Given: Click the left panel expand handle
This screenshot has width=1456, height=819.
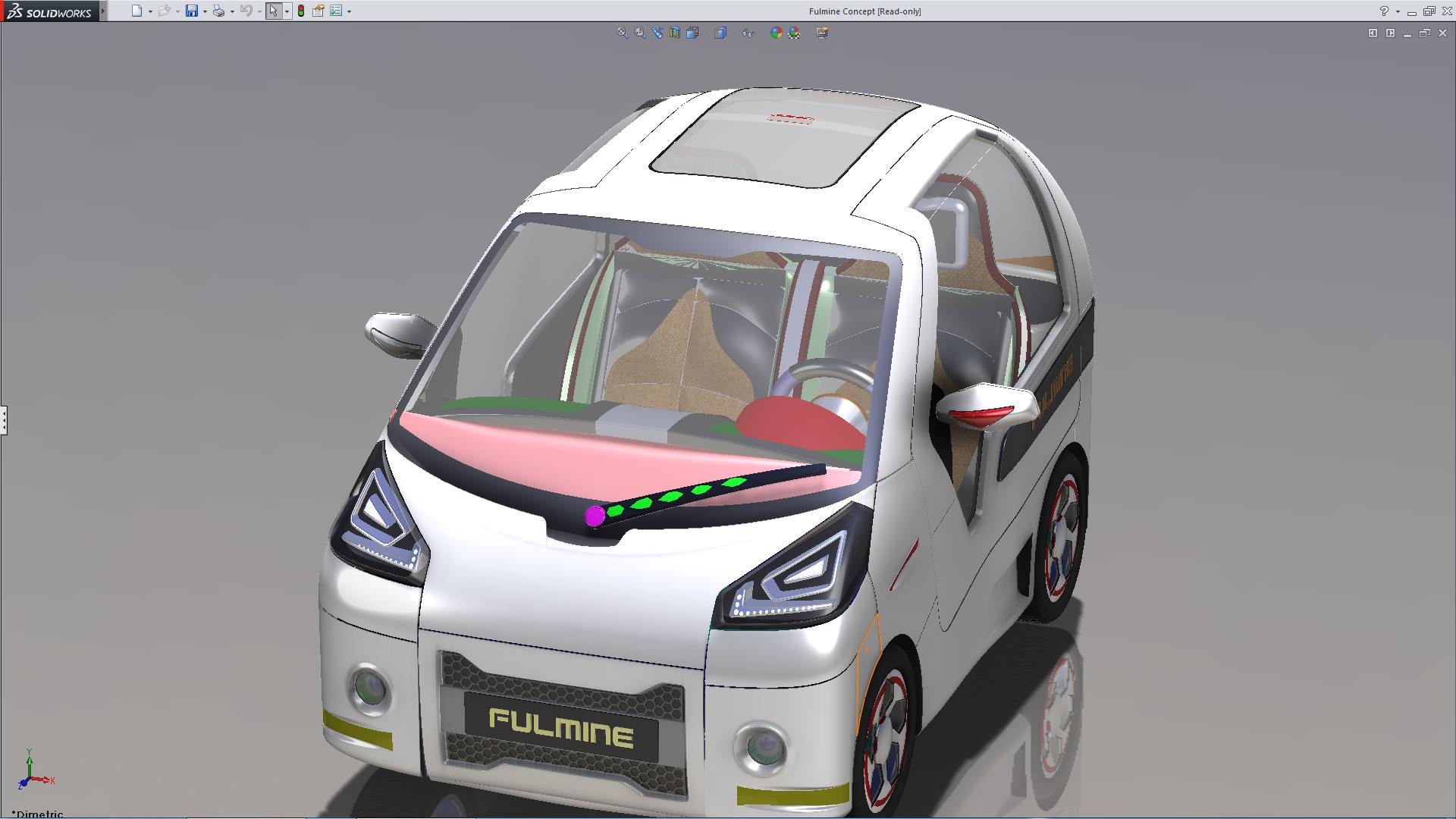Looking at the screenshot, I should point(4,419).
